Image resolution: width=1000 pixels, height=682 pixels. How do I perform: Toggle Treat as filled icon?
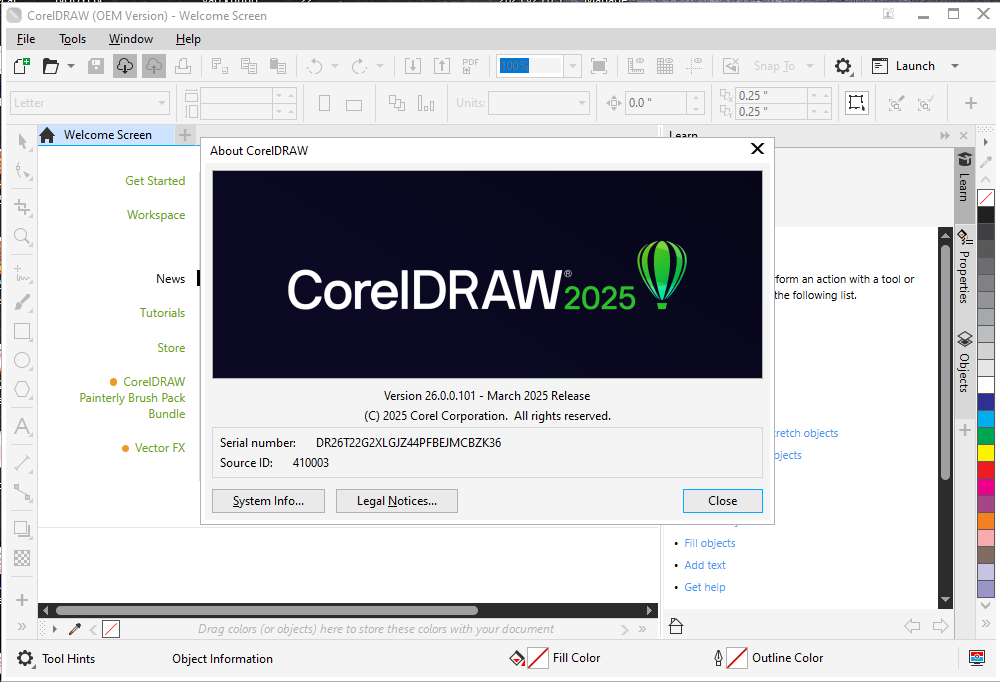[x=857, y=103]
